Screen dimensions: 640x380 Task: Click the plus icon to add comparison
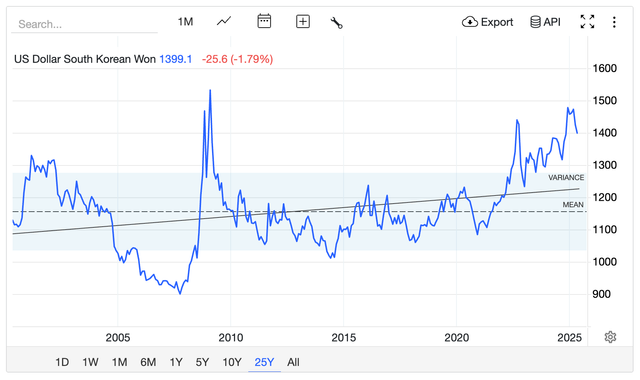click(x=303, y=21)
